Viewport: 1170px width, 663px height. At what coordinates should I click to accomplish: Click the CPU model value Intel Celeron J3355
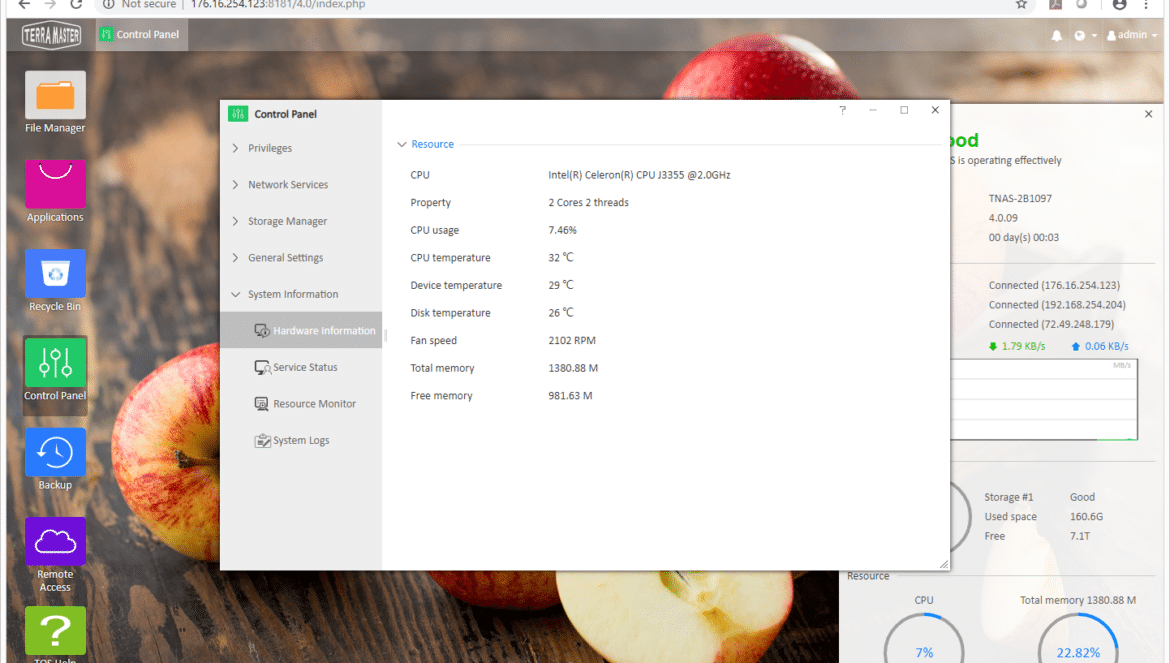(639, 175)
